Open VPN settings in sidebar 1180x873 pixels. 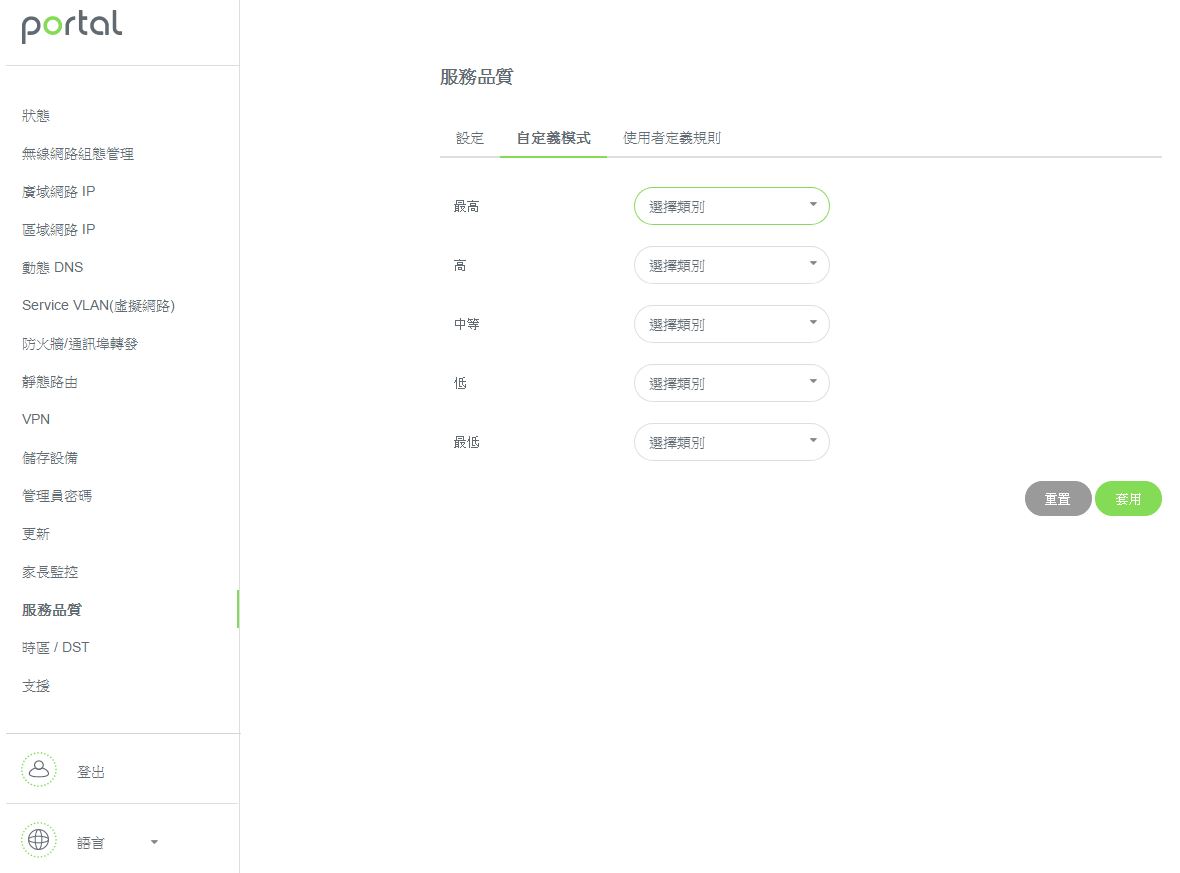pos(36,419)
